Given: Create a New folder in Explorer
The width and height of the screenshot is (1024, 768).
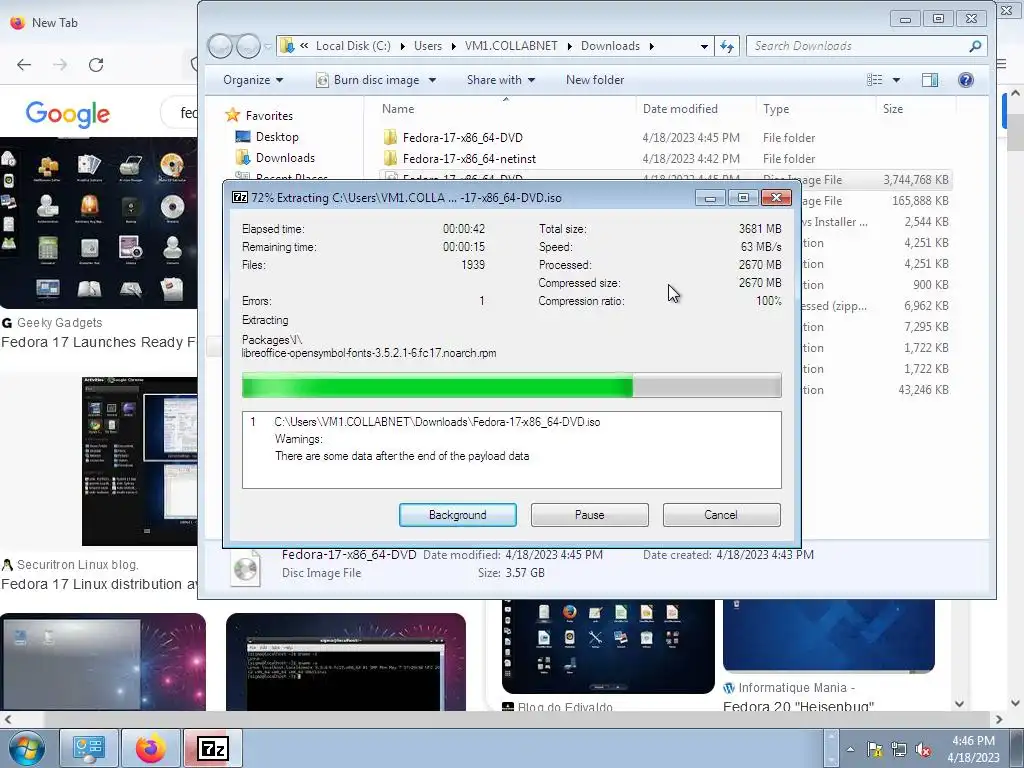Looking at the screenshot, I should (x=594, y=80).
